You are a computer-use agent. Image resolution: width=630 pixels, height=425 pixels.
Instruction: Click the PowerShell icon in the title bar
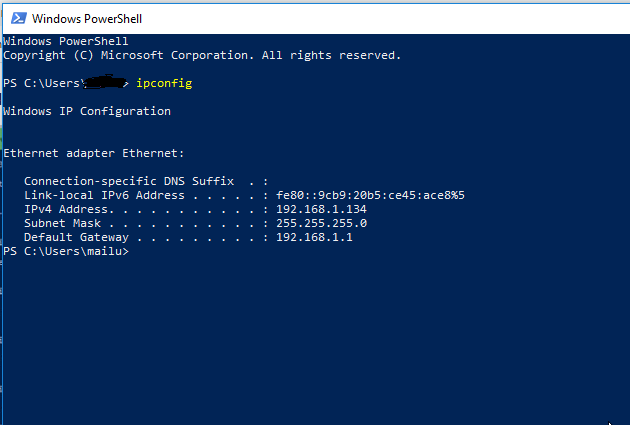[x=17, y=18]
